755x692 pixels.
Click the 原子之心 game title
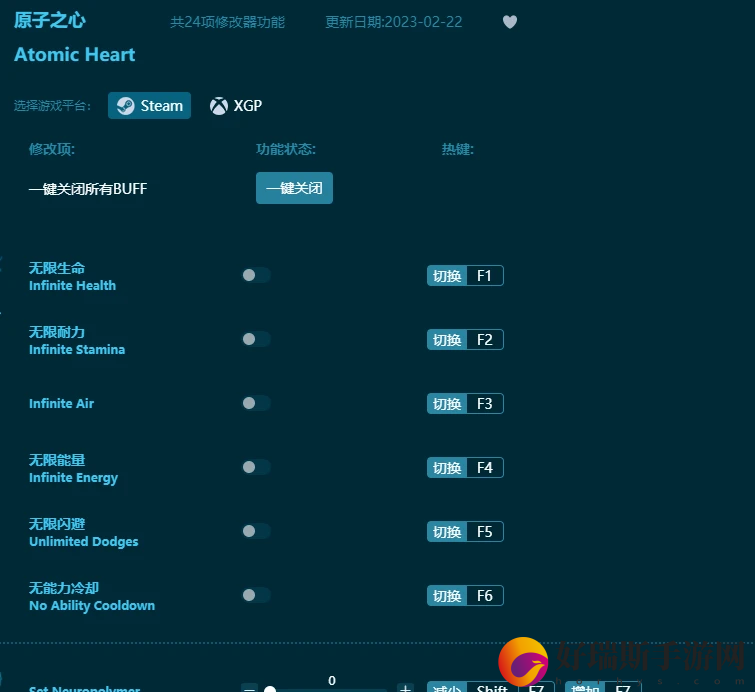click(x=50, y=21)
